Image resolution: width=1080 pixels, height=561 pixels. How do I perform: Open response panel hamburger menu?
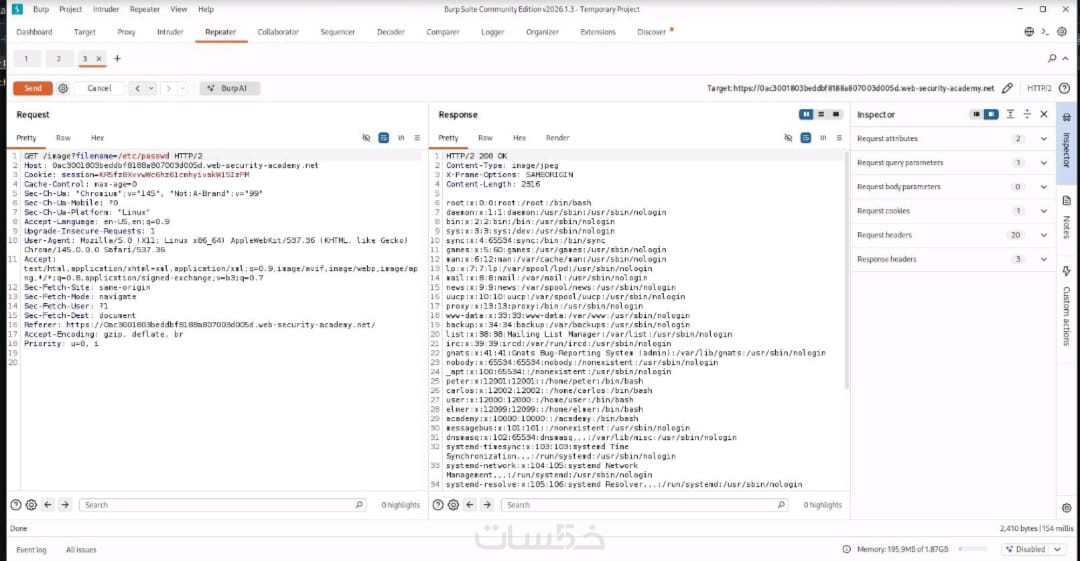(839, 138)
